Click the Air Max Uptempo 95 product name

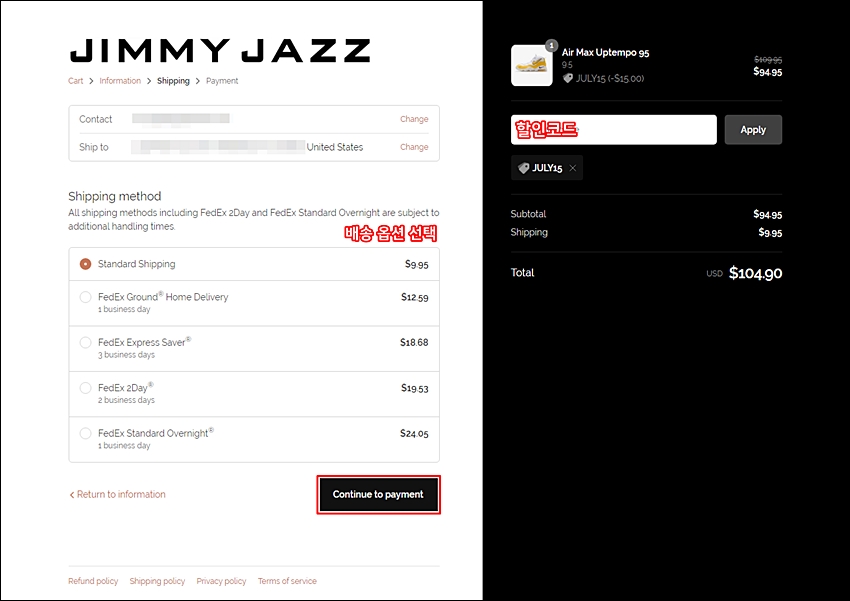point(606,53)
